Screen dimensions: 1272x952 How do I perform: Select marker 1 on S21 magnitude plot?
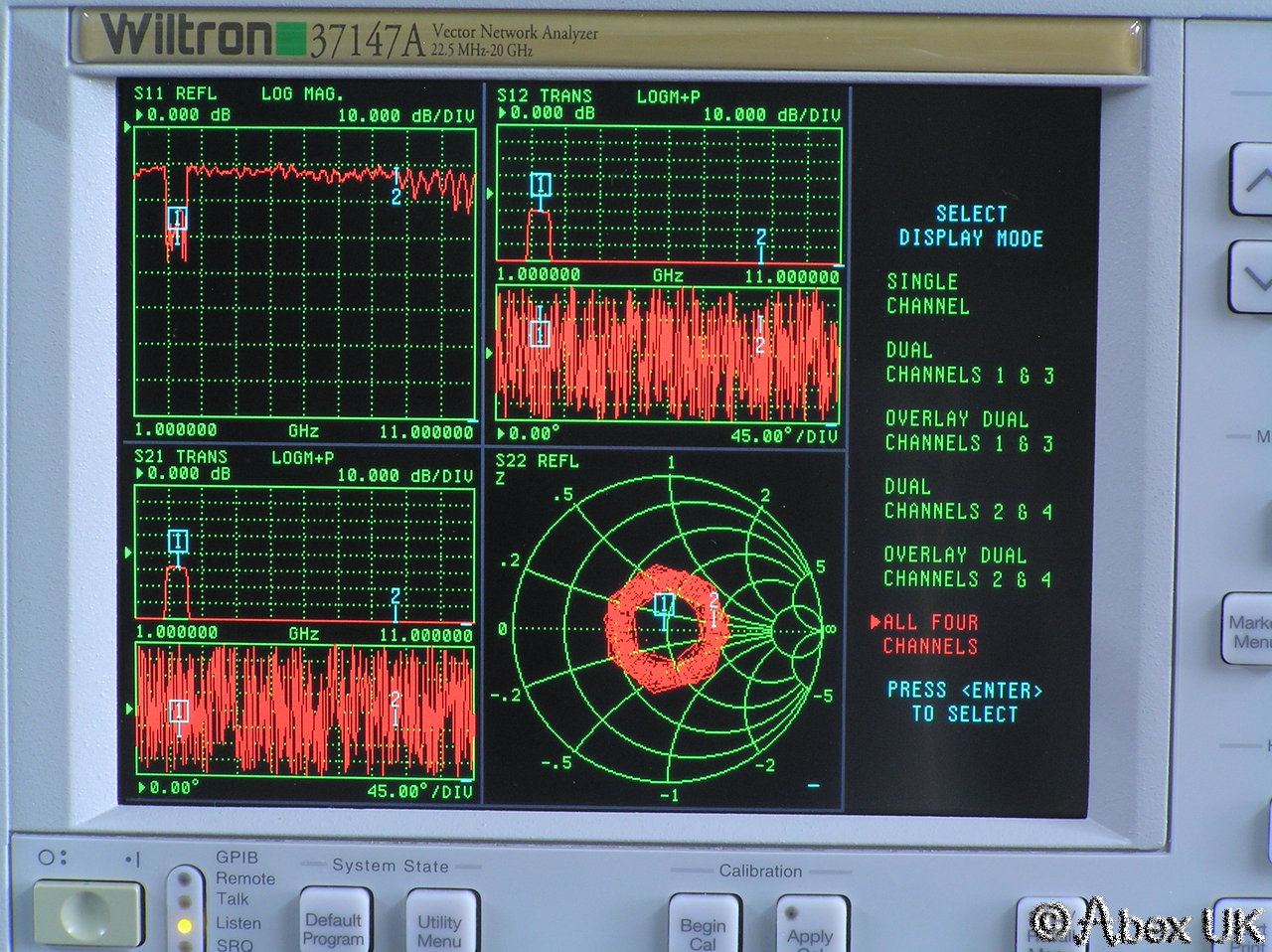(x=178, y=542)
